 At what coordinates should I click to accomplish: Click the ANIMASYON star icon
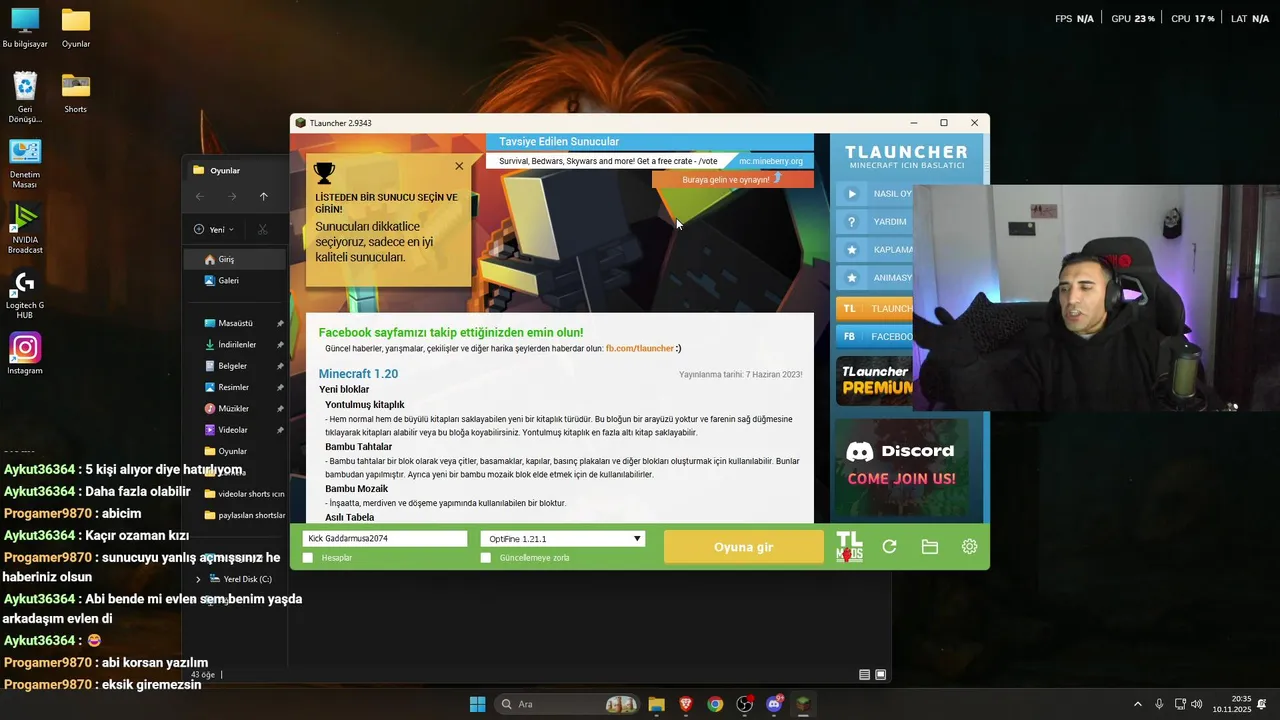pyautogui.click(x=852, y=278)
